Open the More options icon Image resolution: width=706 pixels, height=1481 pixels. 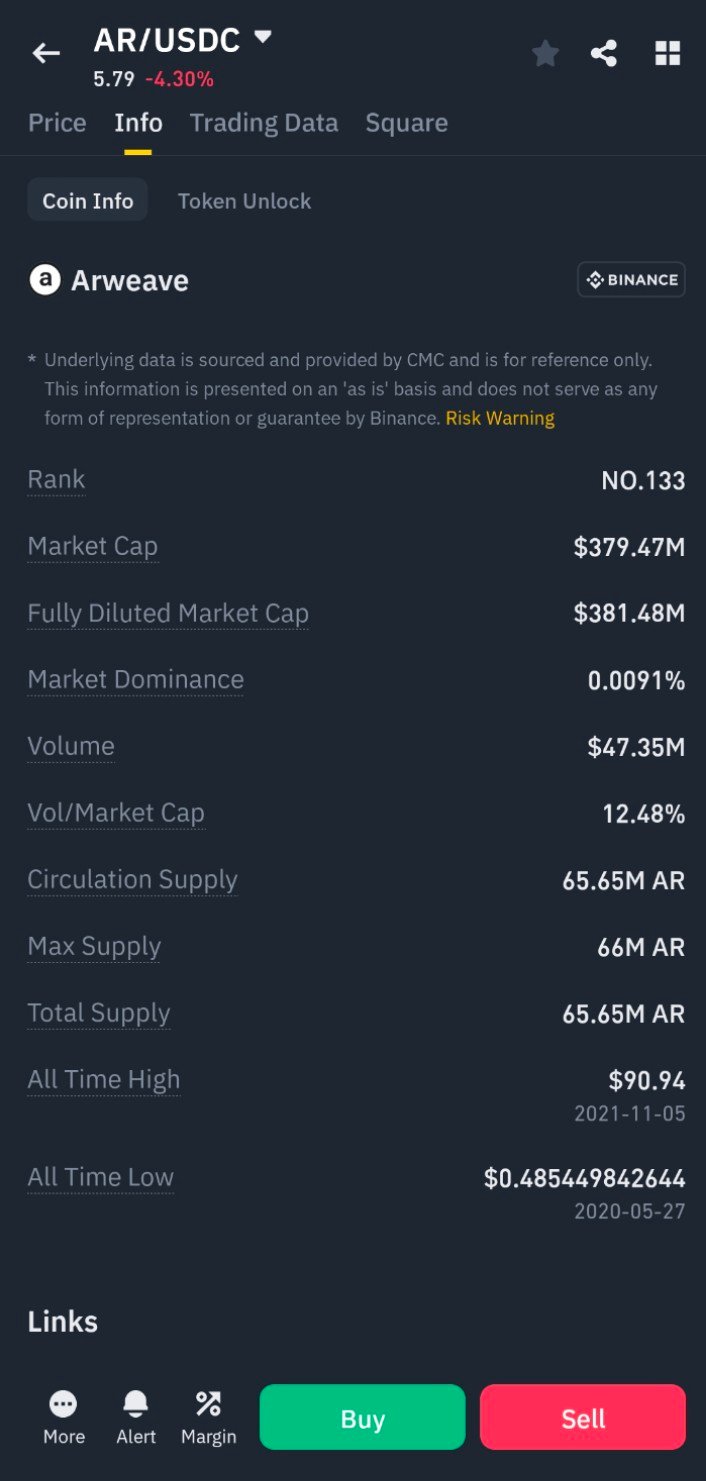point(64,1417)
